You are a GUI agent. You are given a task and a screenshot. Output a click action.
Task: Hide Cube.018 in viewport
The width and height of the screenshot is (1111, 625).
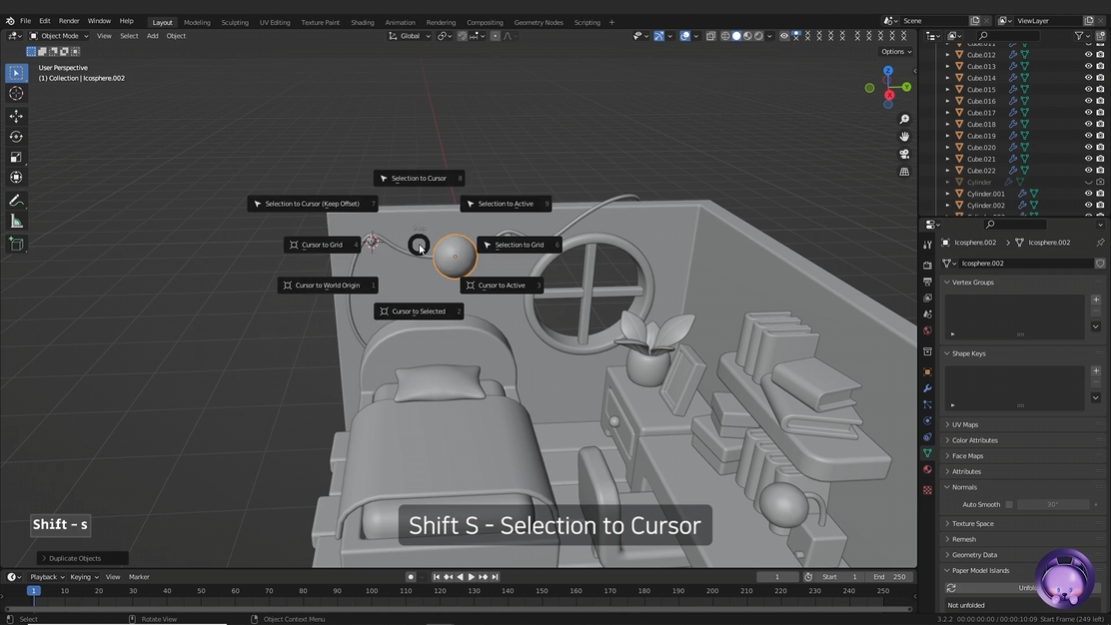tap(1088, 124)
